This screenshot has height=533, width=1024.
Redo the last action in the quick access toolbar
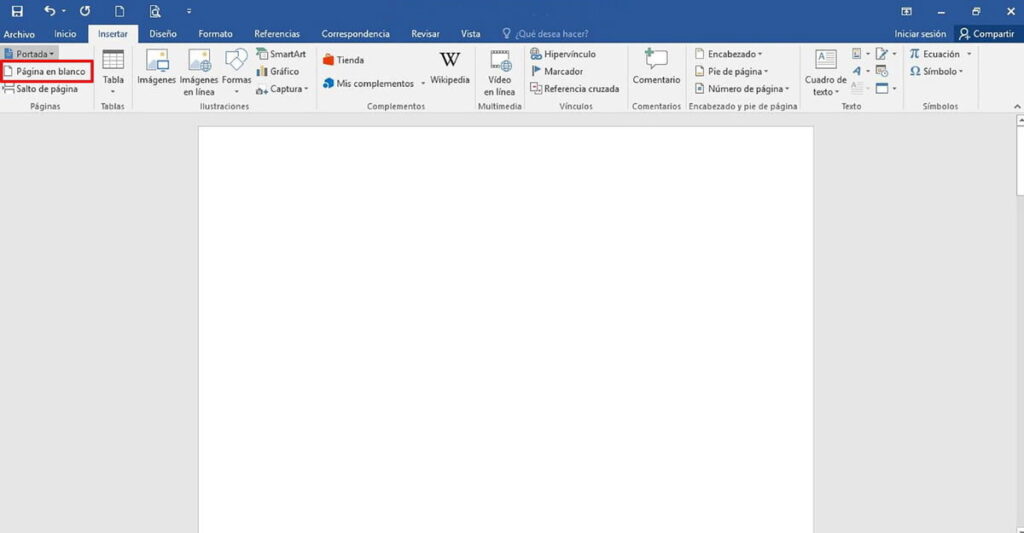point(85,11)
